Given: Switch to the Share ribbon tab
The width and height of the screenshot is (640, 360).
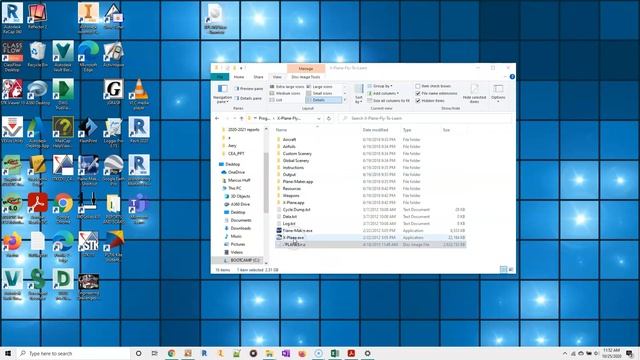Looking at the screenshot, I should click(x=258, y=77).
